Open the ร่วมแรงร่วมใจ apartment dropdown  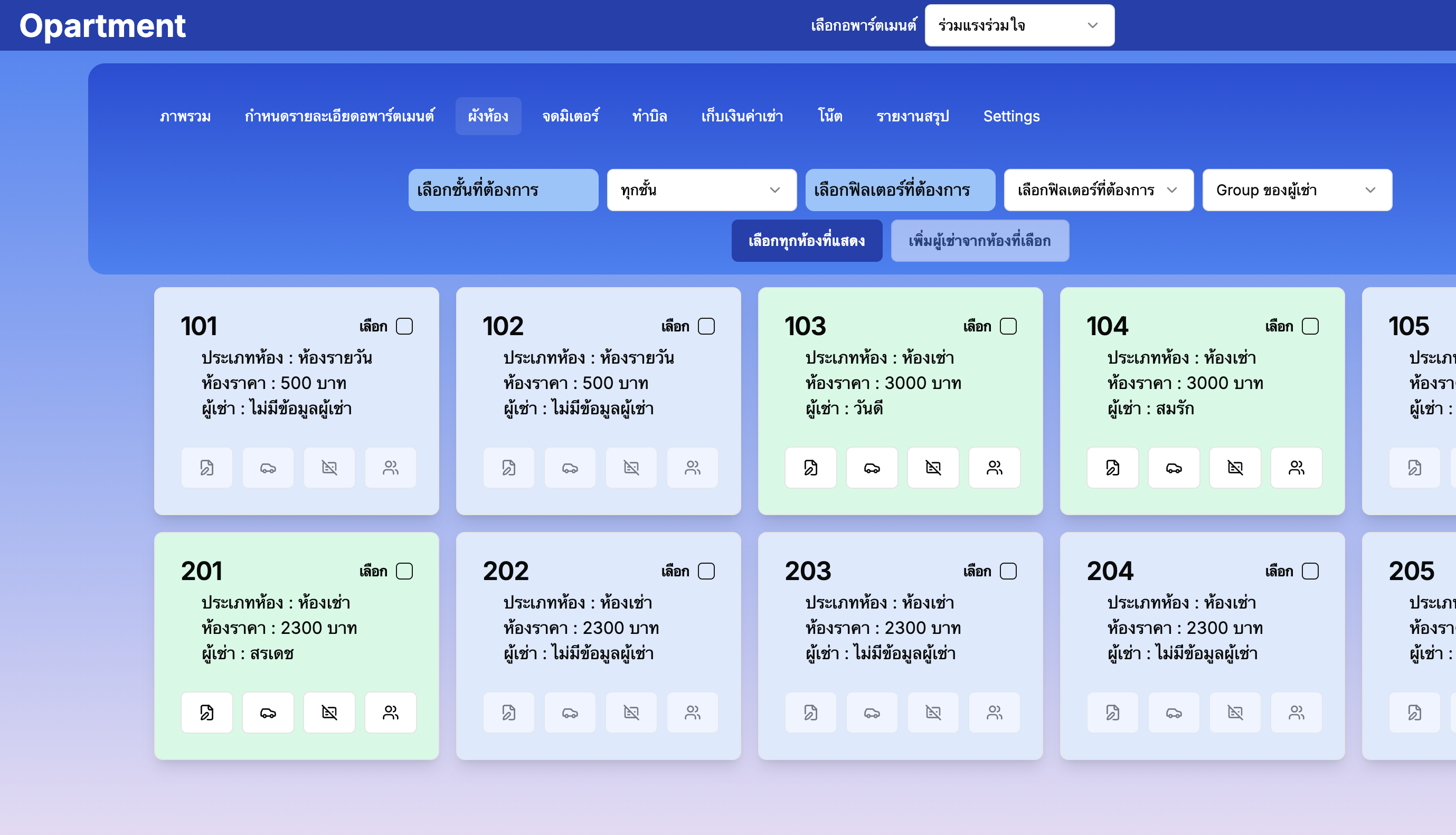point(1019,25)
